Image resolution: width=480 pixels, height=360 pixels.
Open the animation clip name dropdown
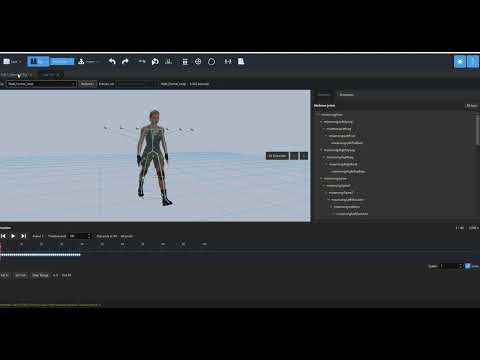pyautogui.click(x=41, y=84)
